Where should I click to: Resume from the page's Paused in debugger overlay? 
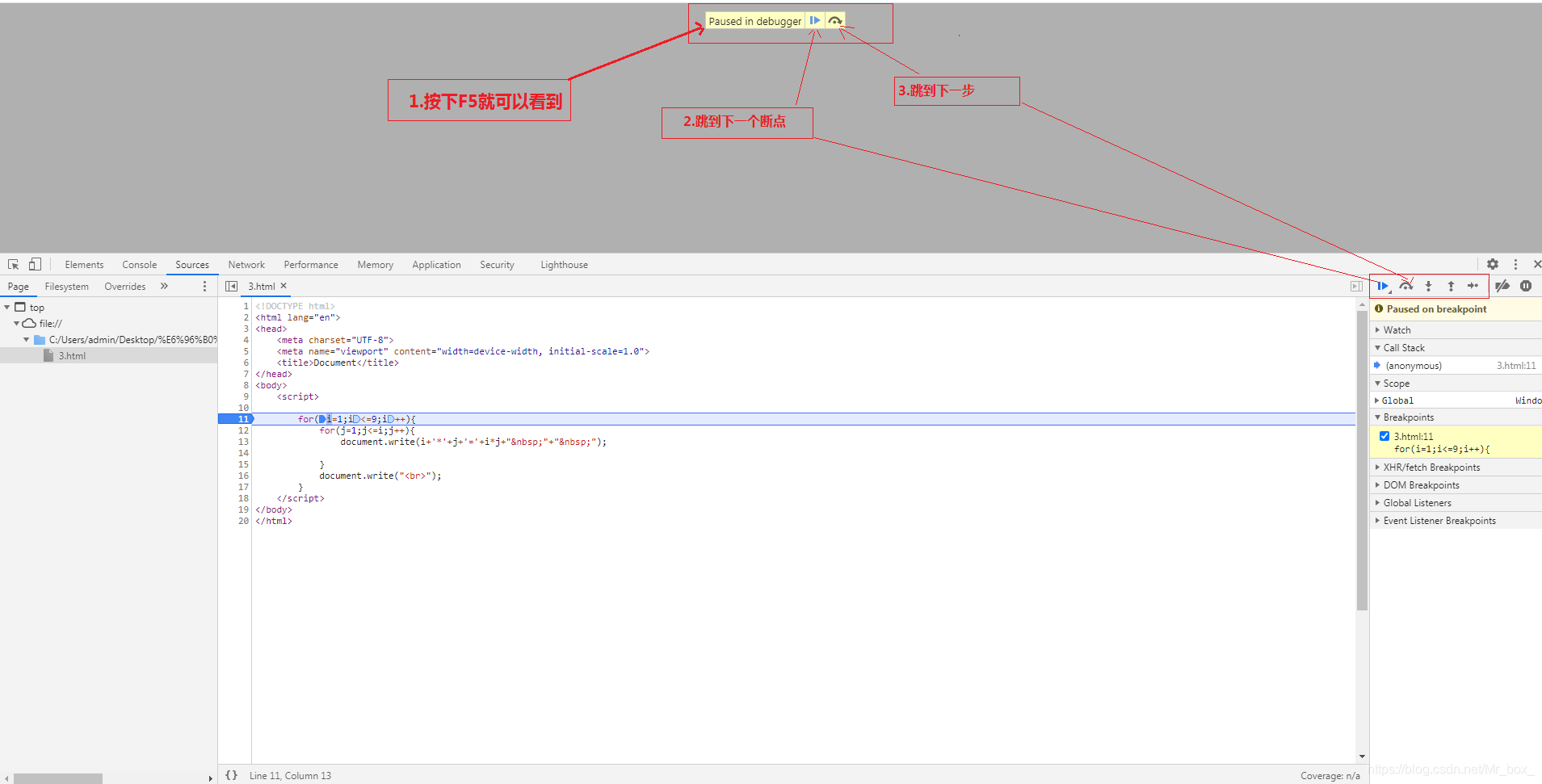pos(815,21)
